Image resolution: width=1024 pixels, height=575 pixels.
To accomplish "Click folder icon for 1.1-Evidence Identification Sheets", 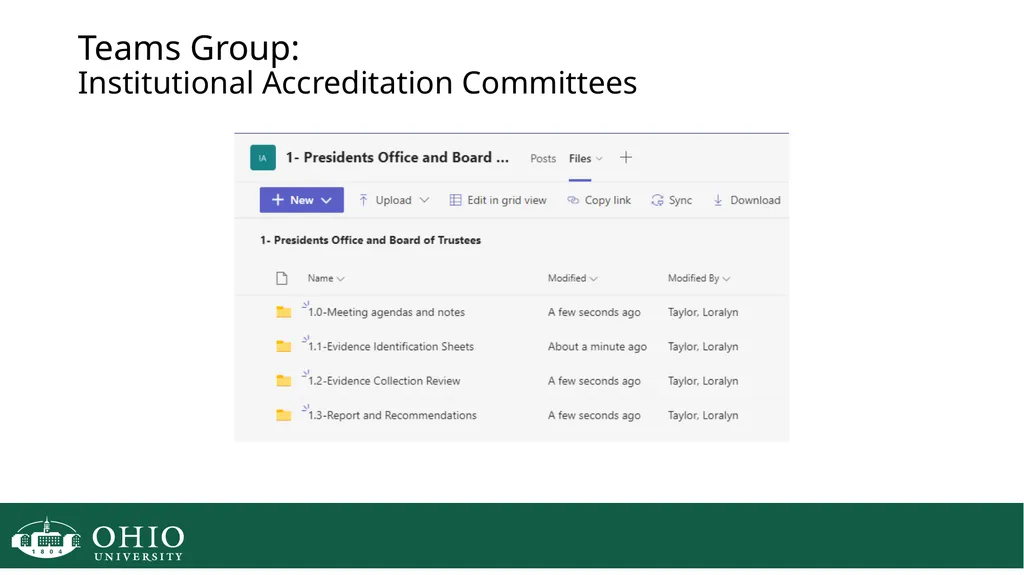I will 283,346.
